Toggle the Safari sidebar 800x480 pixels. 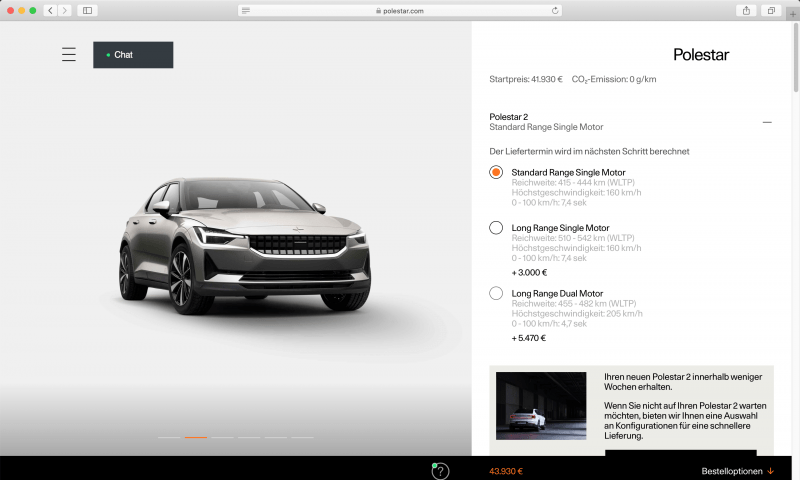[x=87, y=10]
